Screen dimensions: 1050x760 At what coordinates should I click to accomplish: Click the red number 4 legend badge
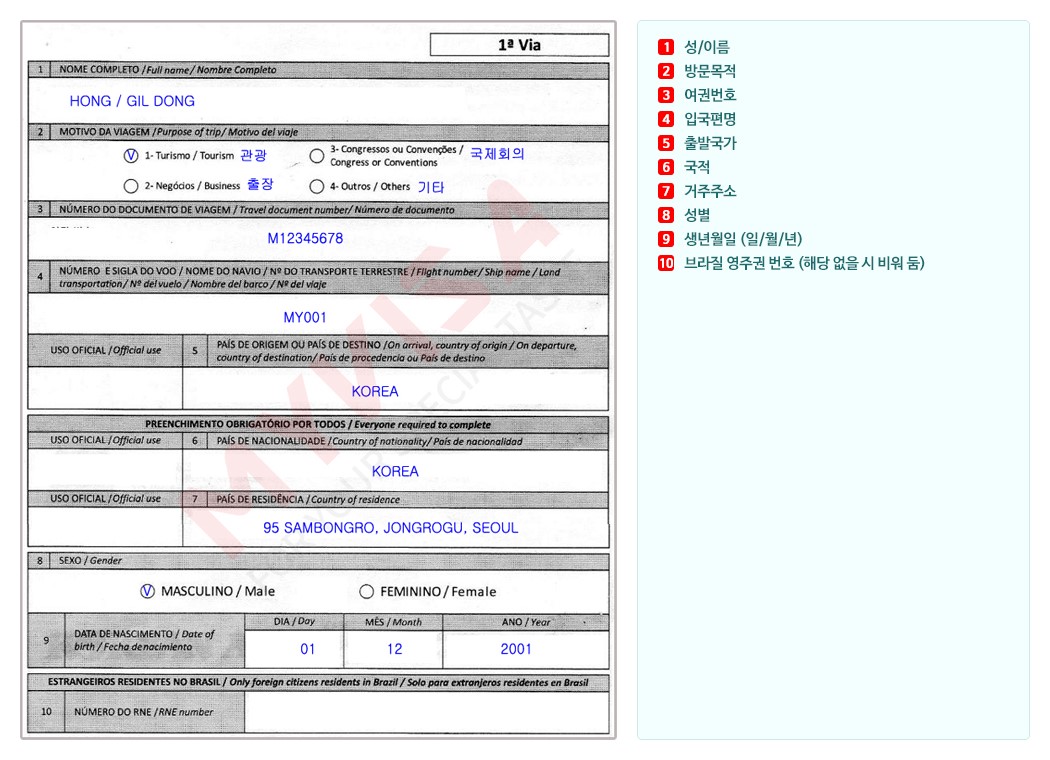[x=666, y=119]
